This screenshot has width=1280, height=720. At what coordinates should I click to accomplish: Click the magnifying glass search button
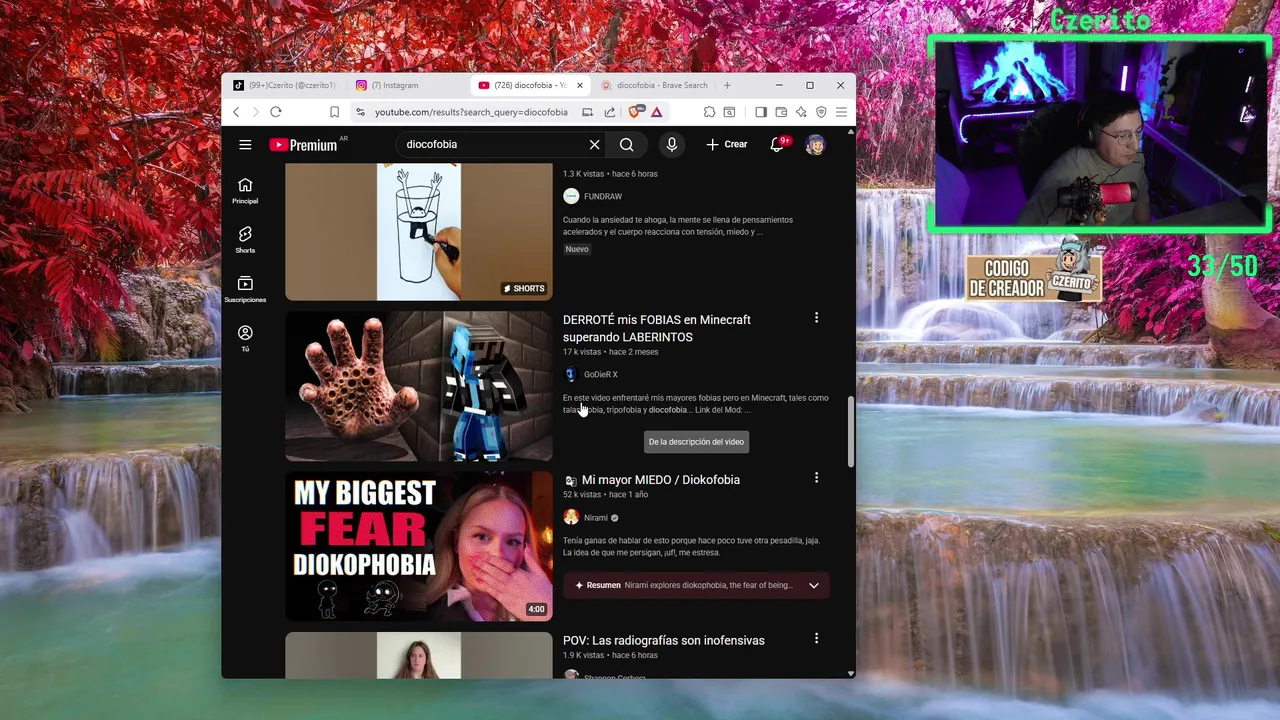[x=627, y=145]
